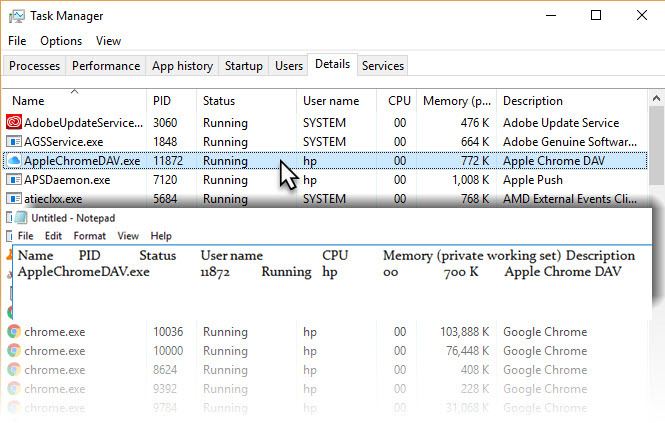Switch to the Users tab
The width and height of the screenshot is (665, 423).
click(x=289, y=66)
